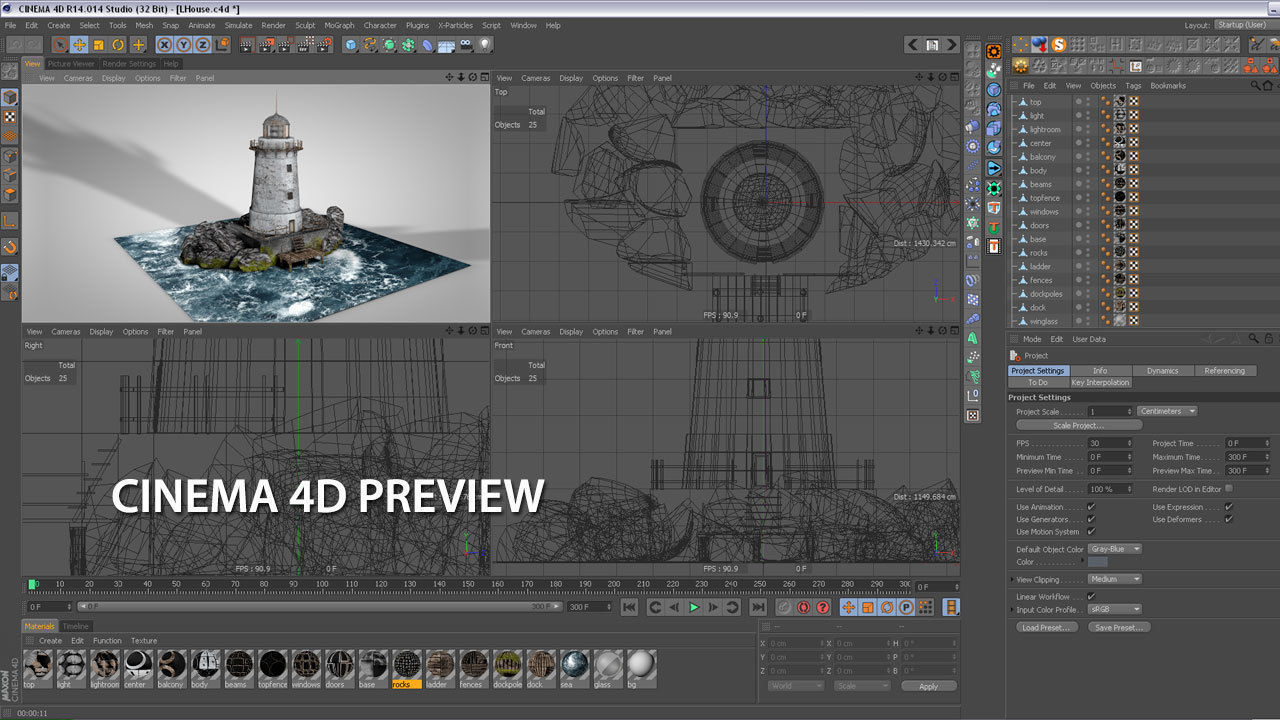Screen dimensions: 1280x720
Task: Click the orange S plugin icon
Action: pos(1058,45)
